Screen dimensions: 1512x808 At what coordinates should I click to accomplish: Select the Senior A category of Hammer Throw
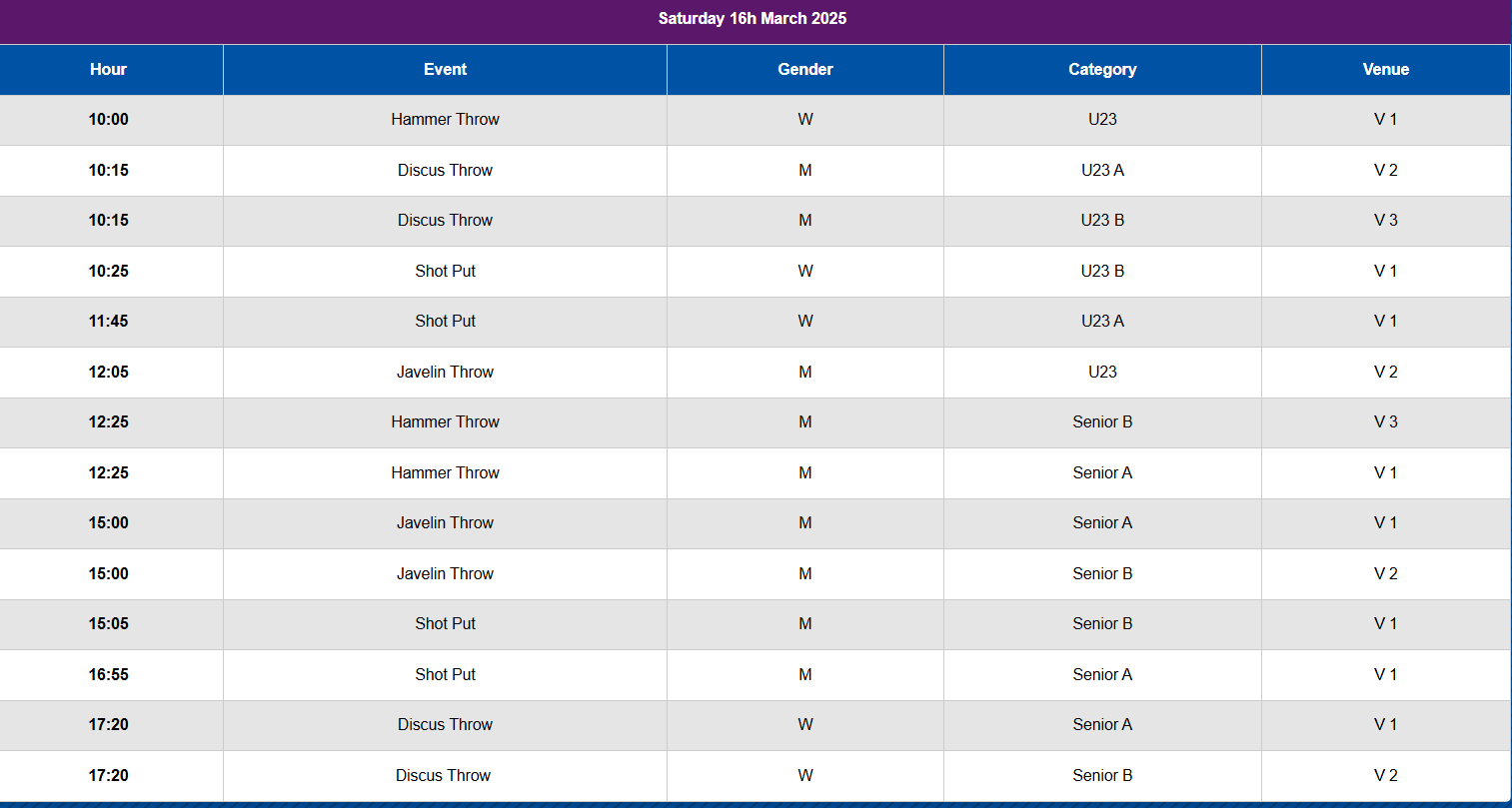1101,472
